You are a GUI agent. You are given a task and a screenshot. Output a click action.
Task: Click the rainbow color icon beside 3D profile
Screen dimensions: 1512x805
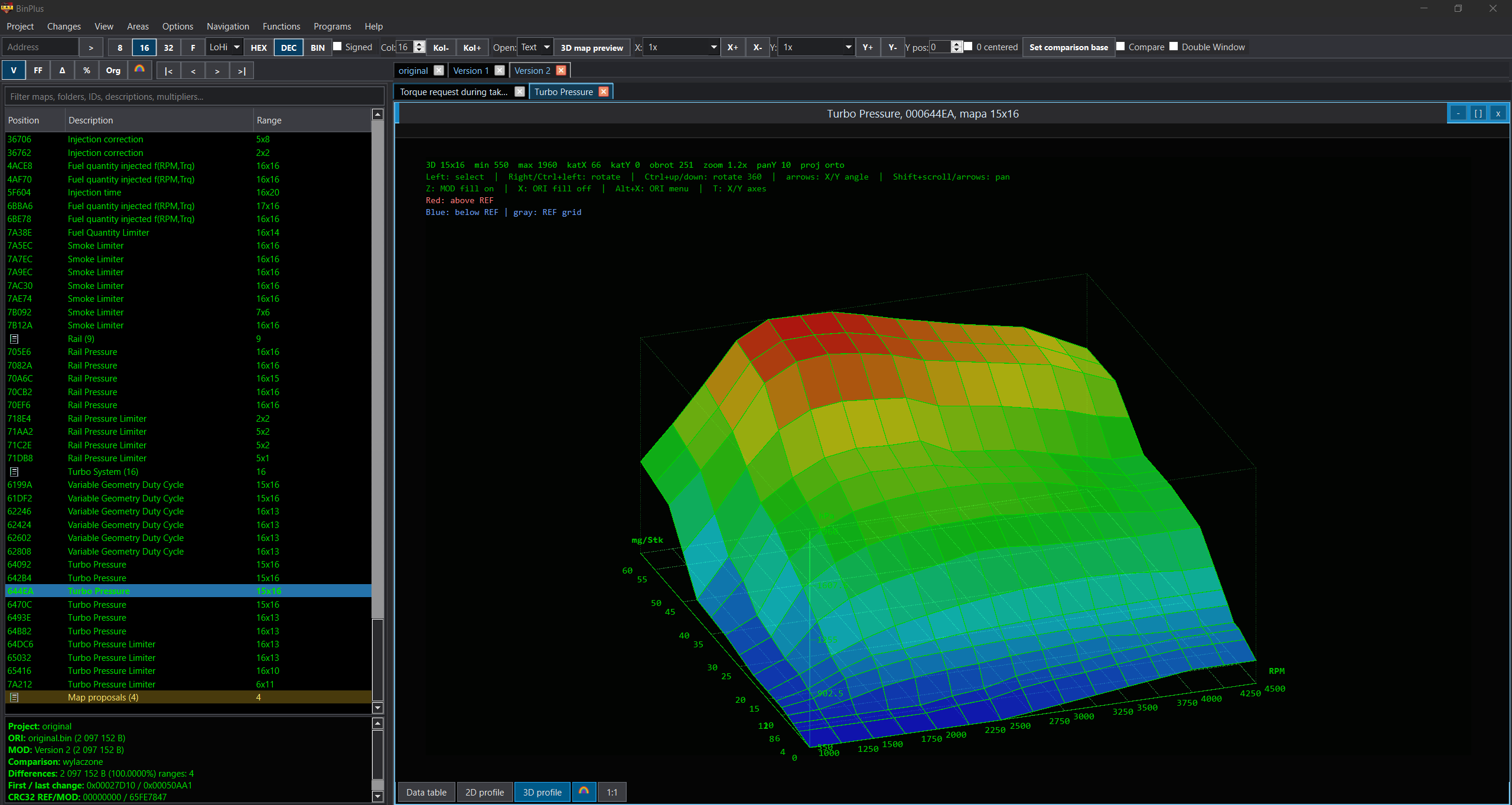[x=584, y=792]
